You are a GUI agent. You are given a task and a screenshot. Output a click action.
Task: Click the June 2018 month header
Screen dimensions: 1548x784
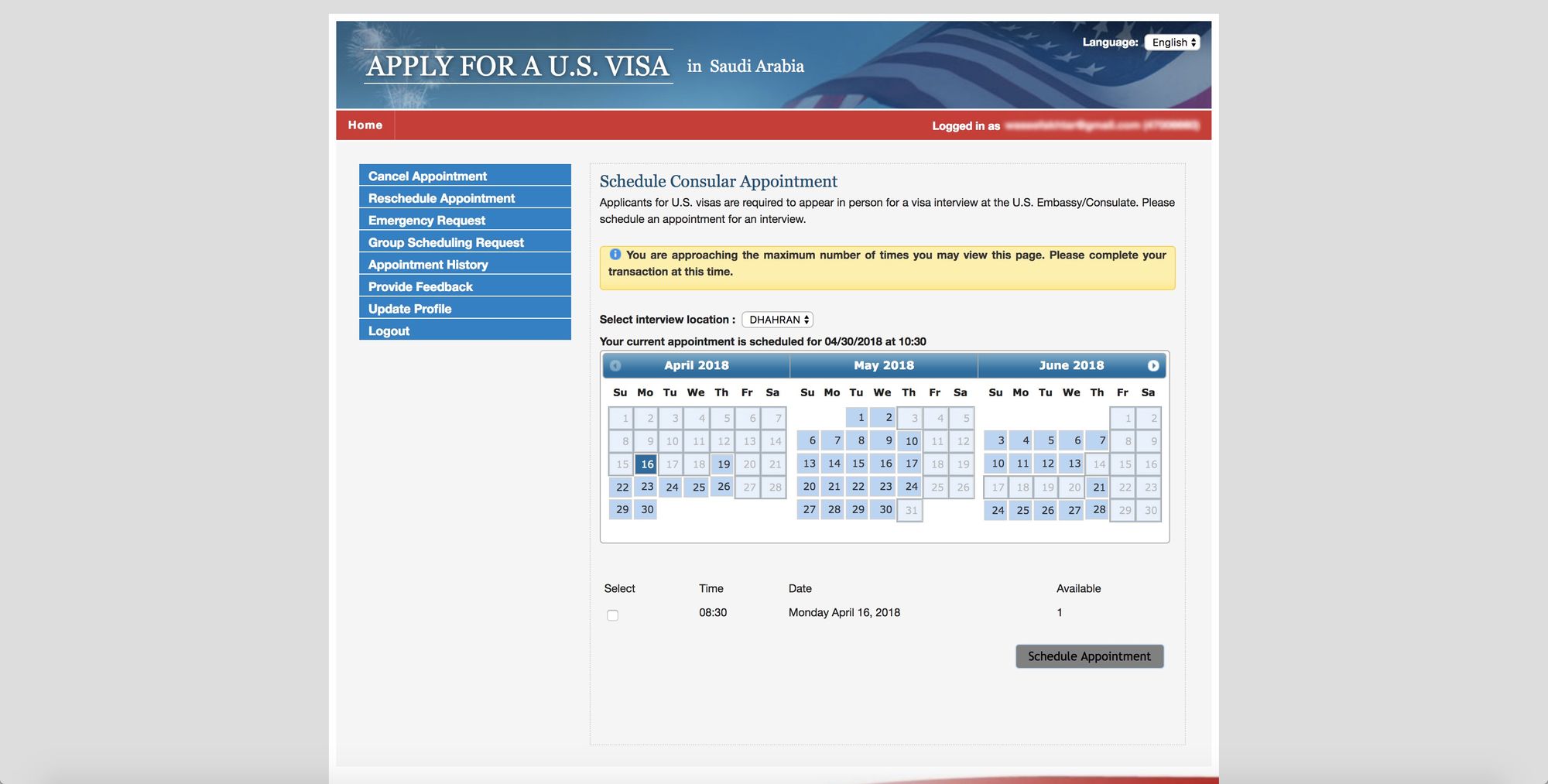1071,365
